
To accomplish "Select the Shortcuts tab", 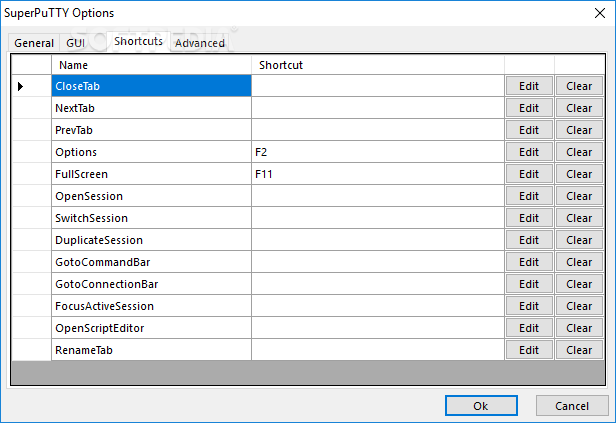I will [x=138, y=41].
